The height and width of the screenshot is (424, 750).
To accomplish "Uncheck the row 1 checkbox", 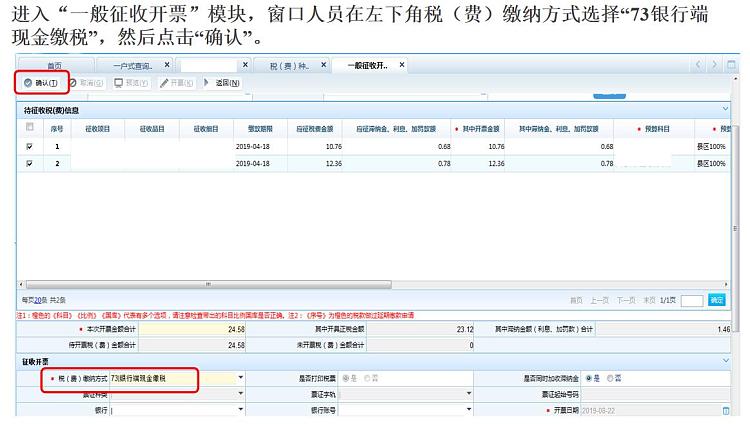I will tap(30, 146).
